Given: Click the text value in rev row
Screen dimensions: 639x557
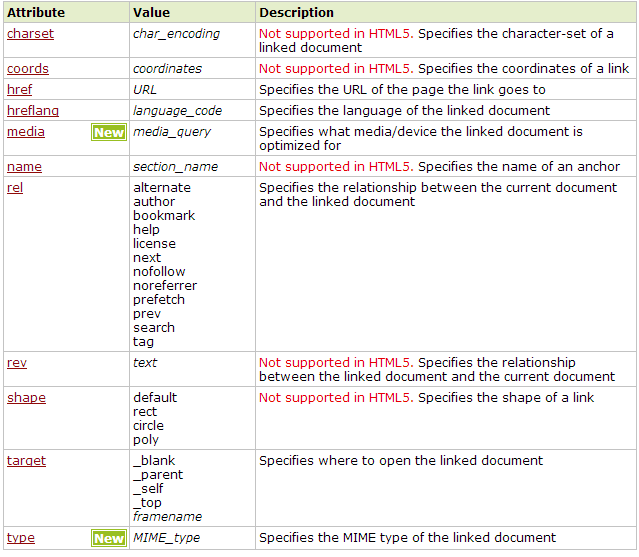Looking at the screenshot, I should pyautogui.click(x=145, y=363).
